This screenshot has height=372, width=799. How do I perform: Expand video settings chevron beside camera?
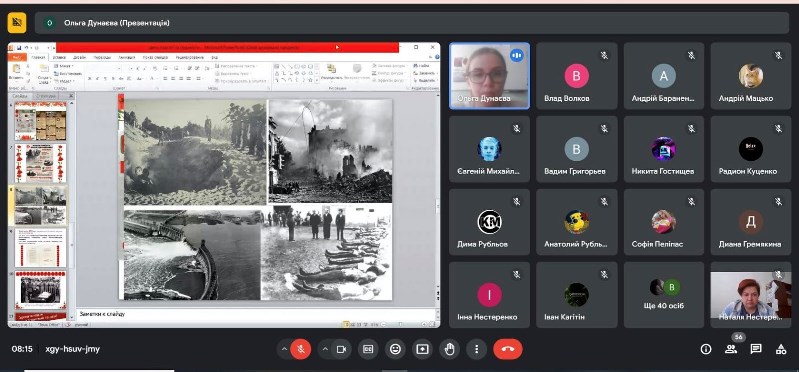click(x=325, y=349)
